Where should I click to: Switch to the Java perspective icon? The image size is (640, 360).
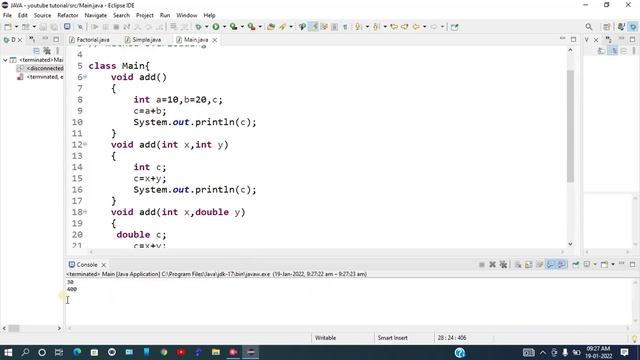tap(621, 27)
